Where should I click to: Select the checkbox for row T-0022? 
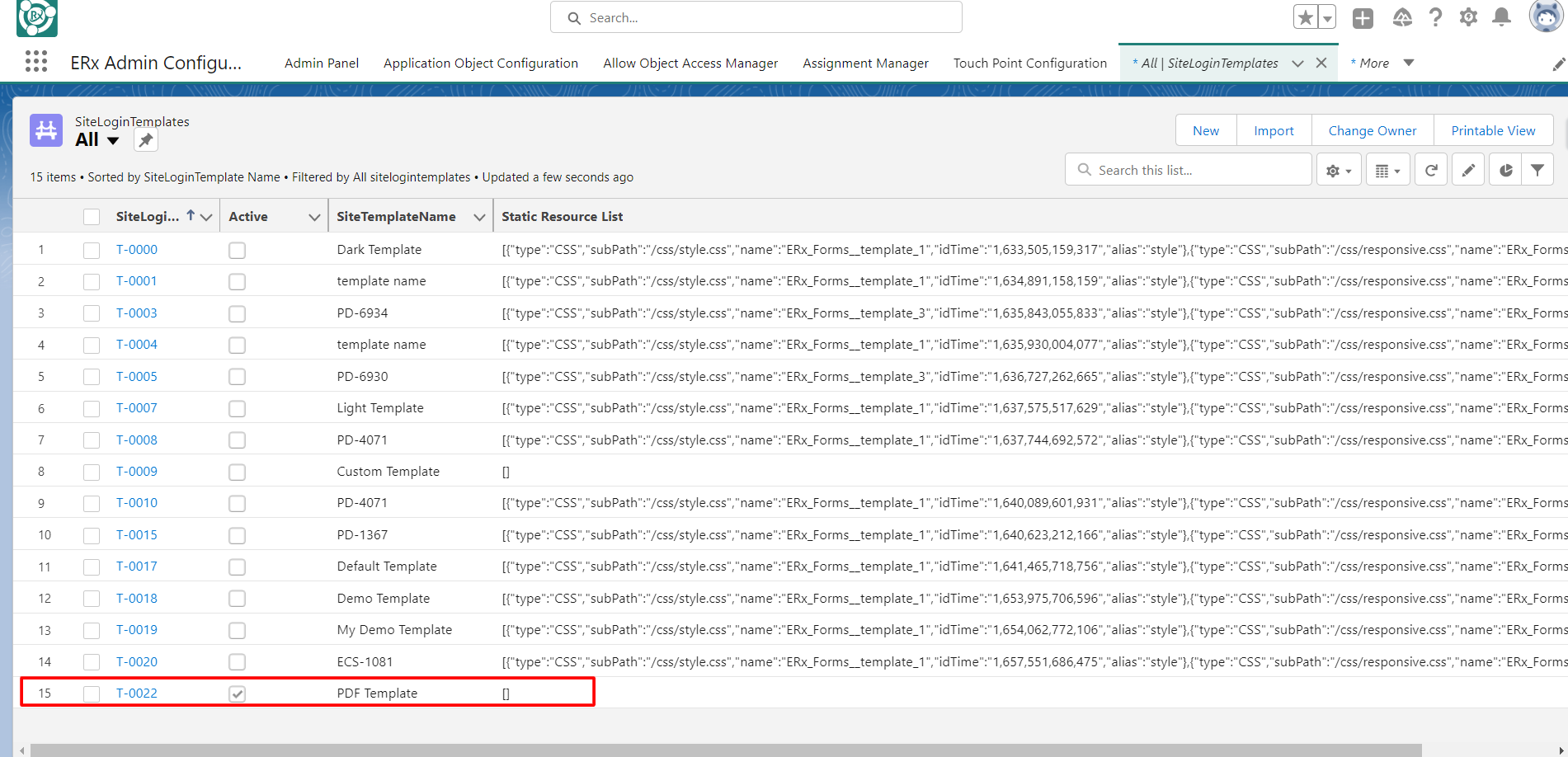[92, 694]
